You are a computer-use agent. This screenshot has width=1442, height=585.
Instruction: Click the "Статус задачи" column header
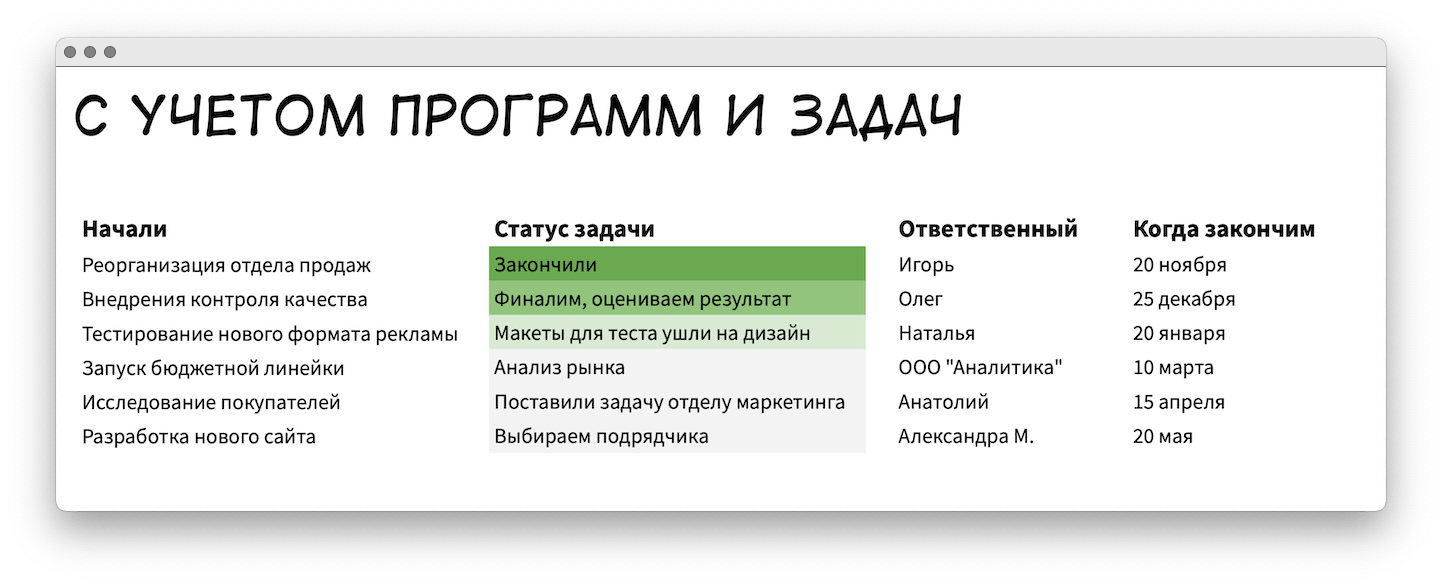(x=574, y=229)
